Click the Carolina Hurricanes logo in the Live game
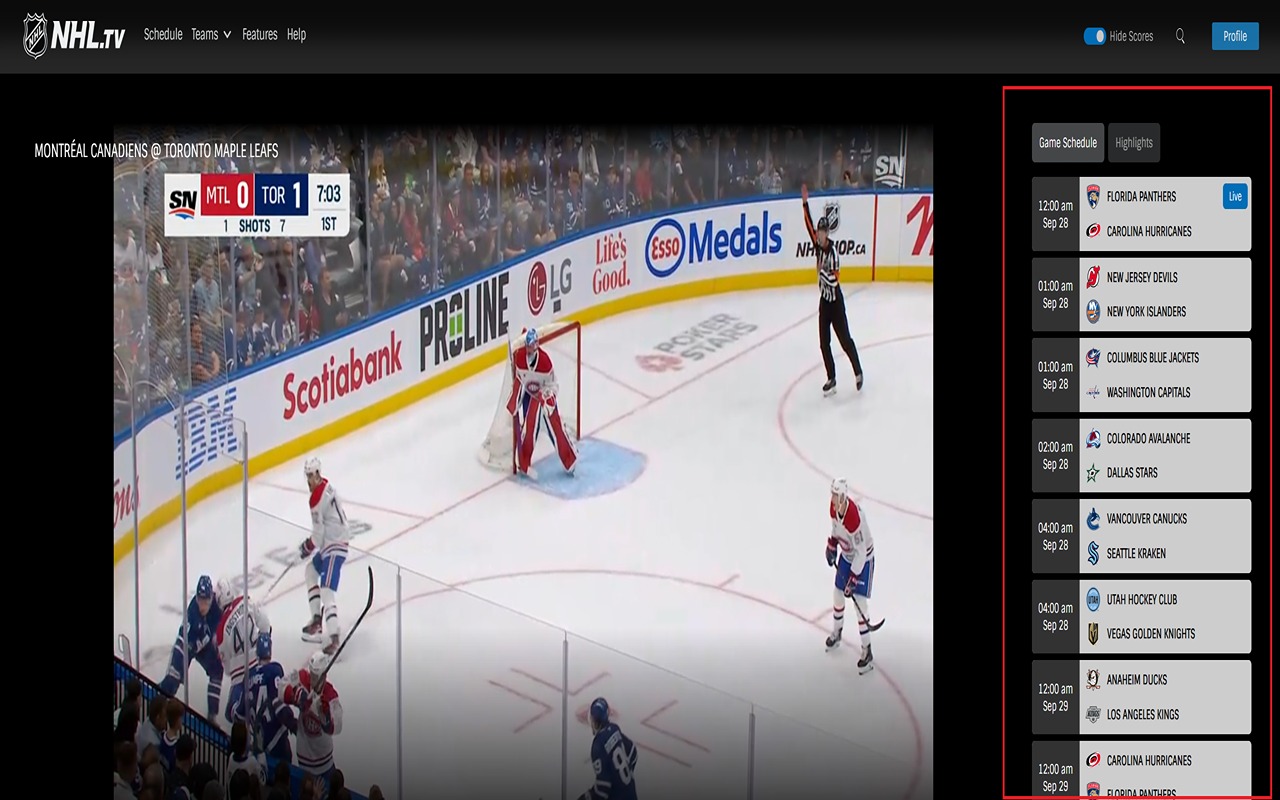This screenshot has width=1280, height=800. tap(1093, 231)
